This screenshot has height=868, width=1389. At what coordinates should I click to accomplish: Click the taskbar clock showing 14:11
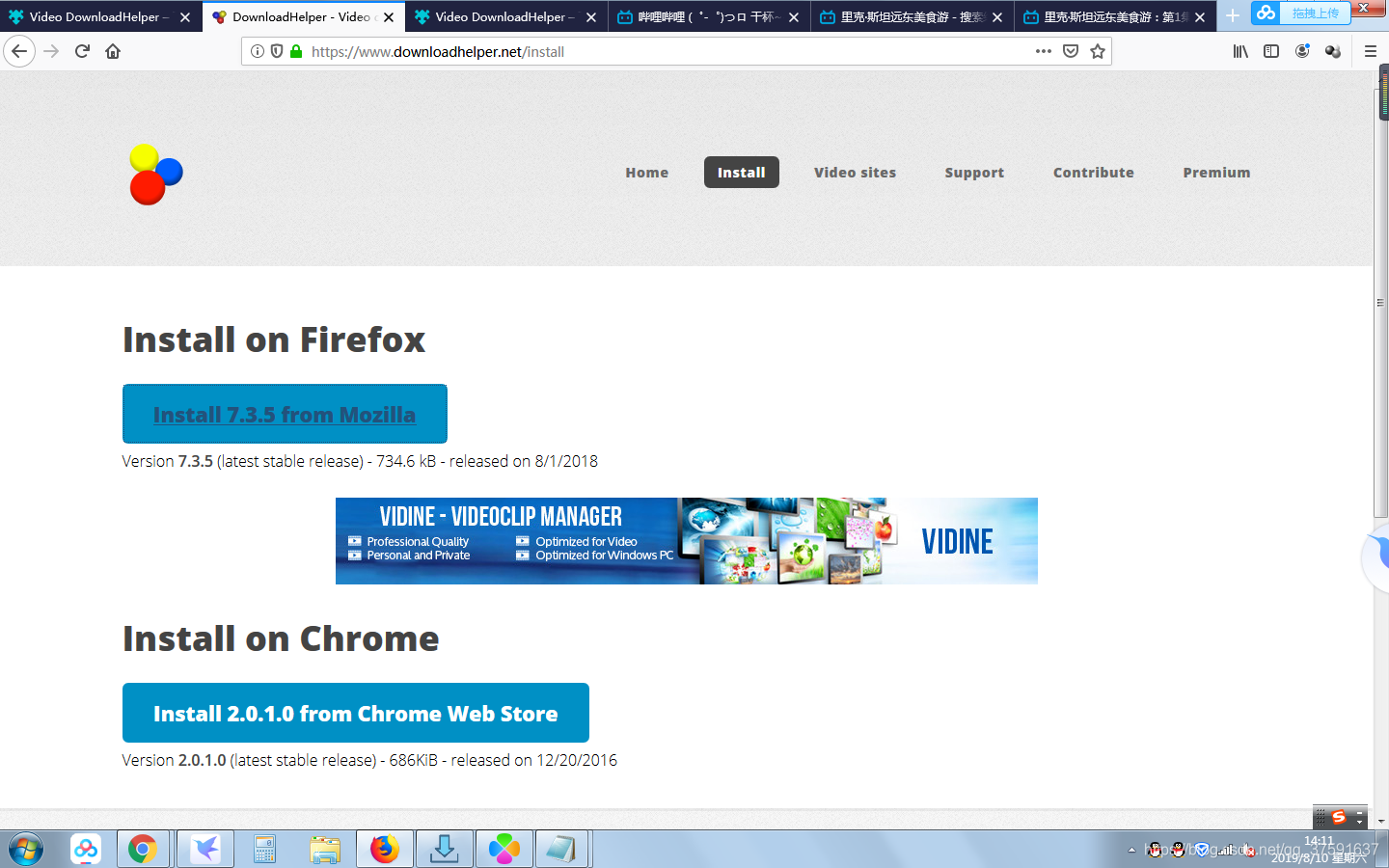1319,849
